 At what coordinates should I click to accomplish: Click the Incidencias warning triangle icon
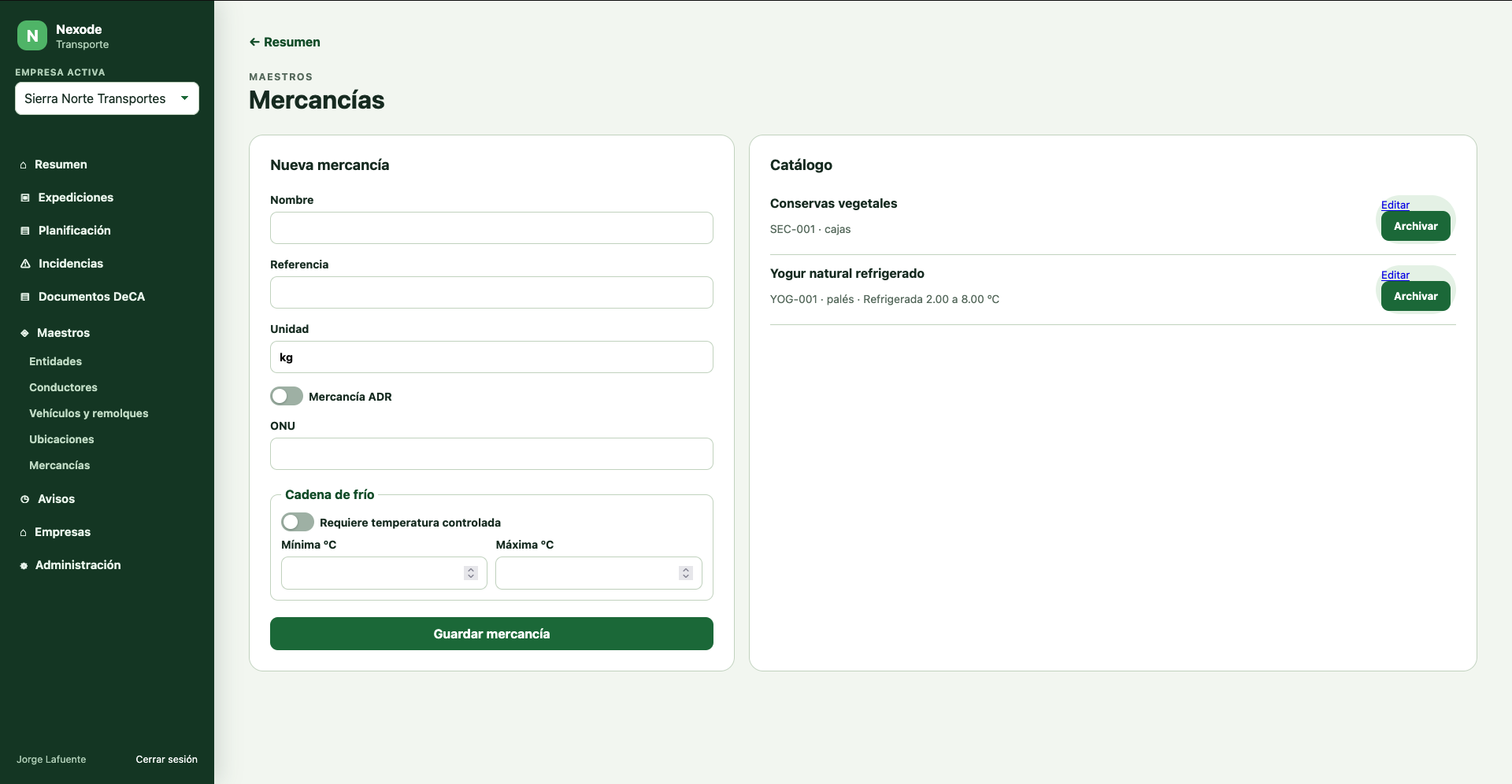pos(25,264)
